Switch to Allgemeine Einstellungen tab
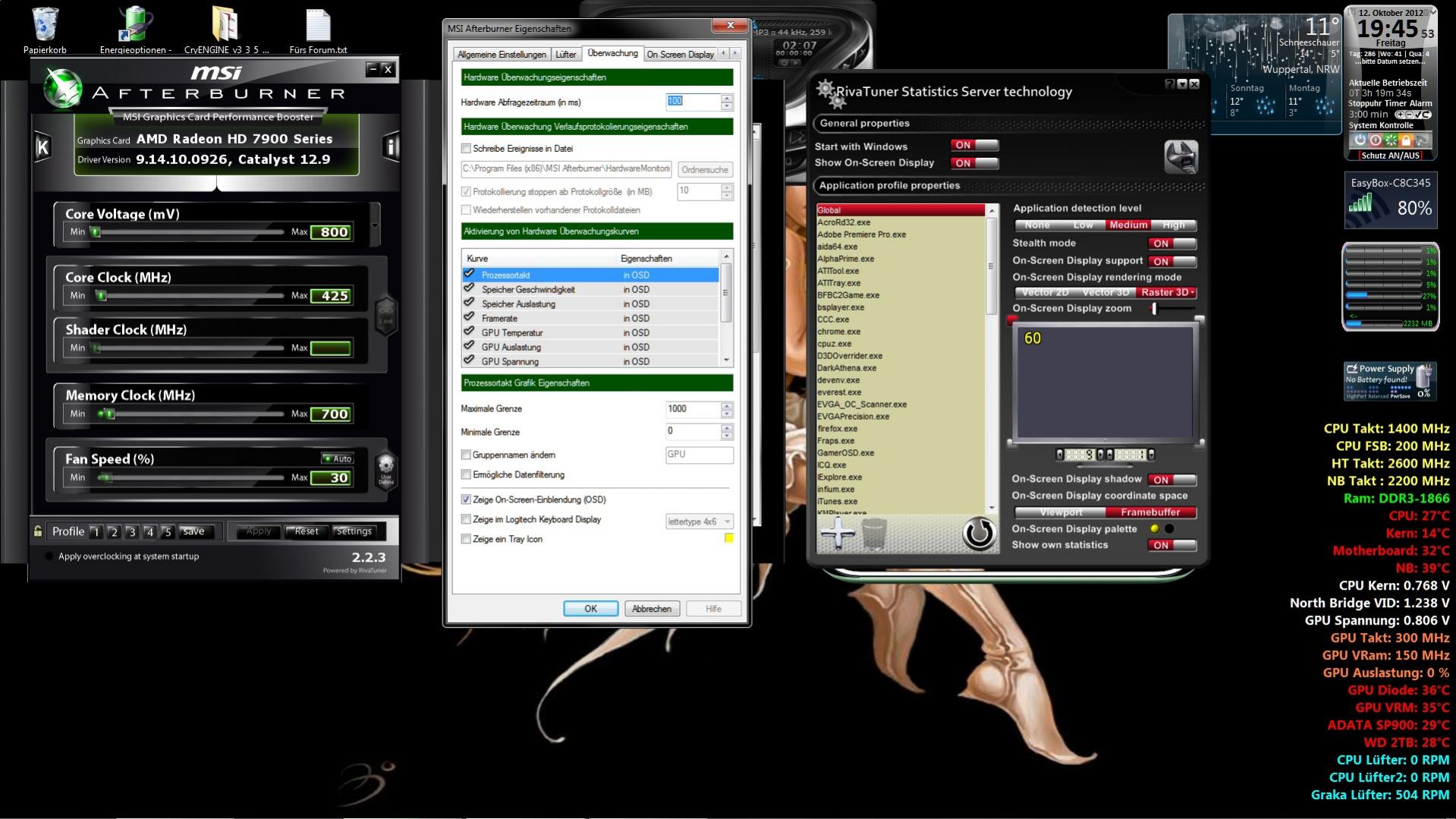The height and width of the screenshot is (819, 1456). coord(502,55)
